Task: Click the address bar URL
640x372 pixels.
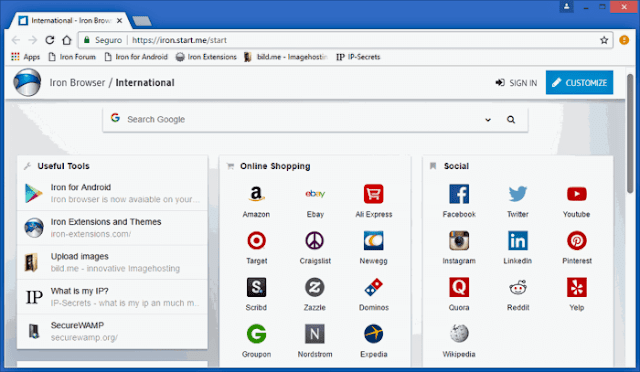Action: point(179,40)
